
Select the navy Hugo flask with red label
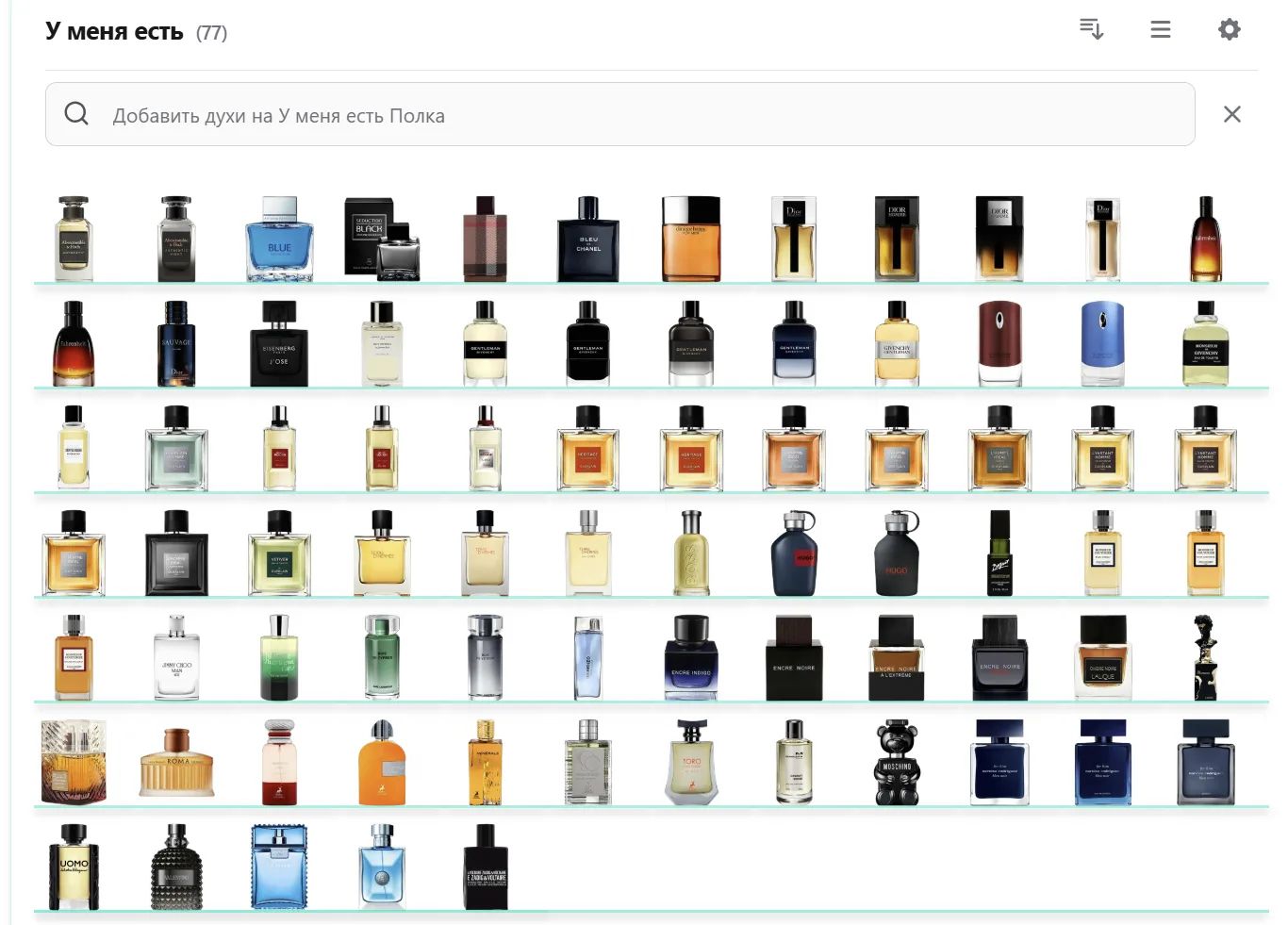[794, 553]
